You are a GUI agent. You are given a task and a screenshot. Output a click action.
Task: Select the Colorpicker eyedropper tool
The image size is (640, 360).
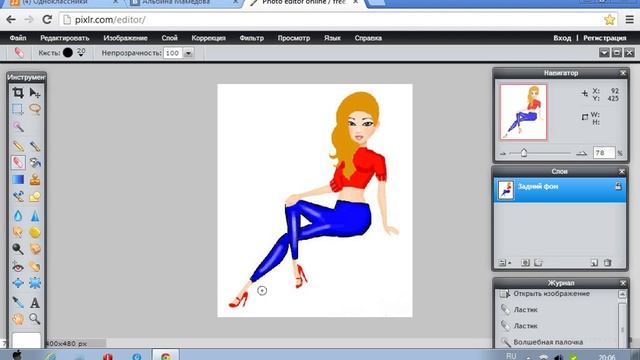coord(18,302)
